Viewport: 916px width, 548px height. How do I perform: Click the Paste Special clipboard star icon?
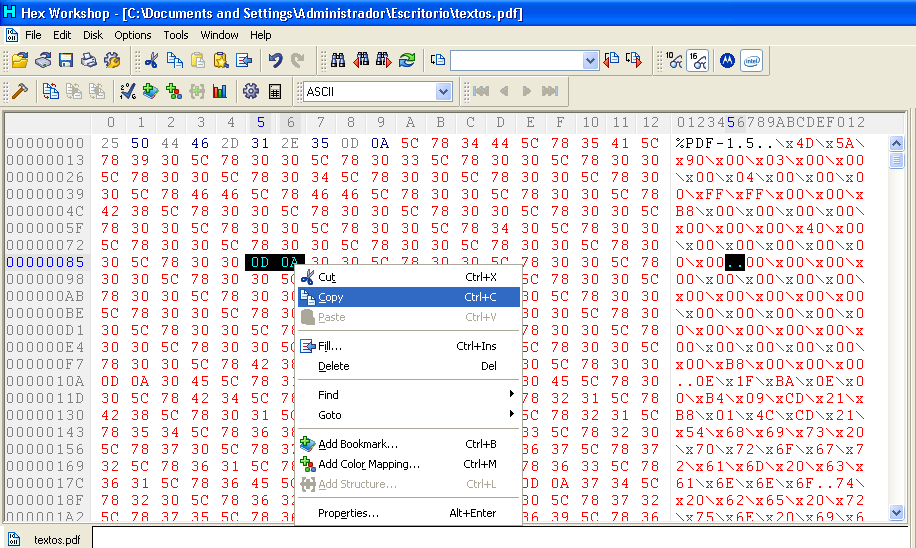point(221,60)
